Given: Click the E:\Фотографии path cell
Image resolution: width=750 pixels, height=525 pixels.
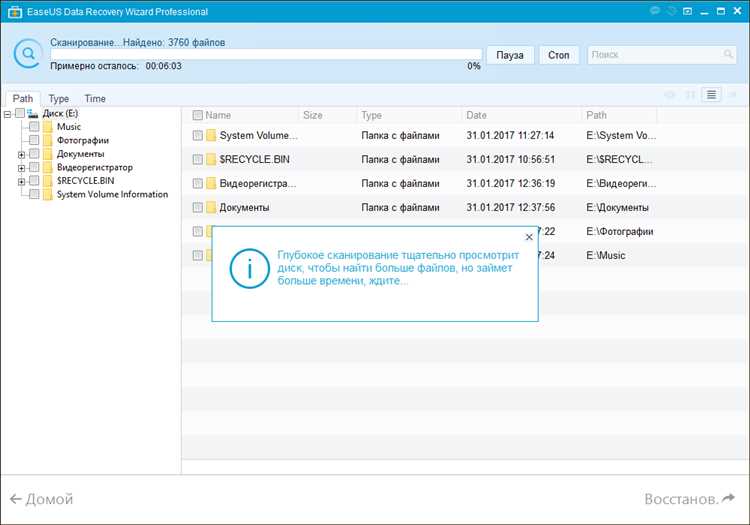Looking at the screenshot, I should (x=619, y=231).
